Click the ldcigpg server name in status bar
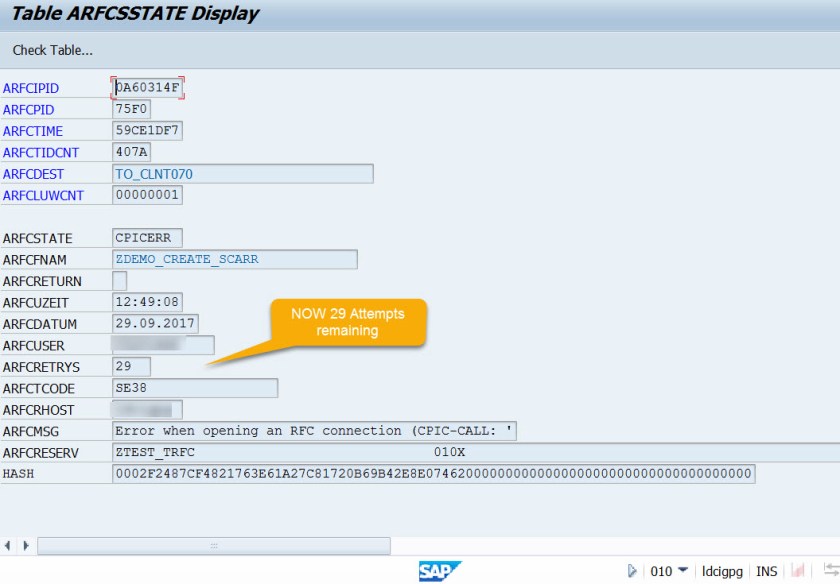Screen dimensions: 840x584 point(722,572)
